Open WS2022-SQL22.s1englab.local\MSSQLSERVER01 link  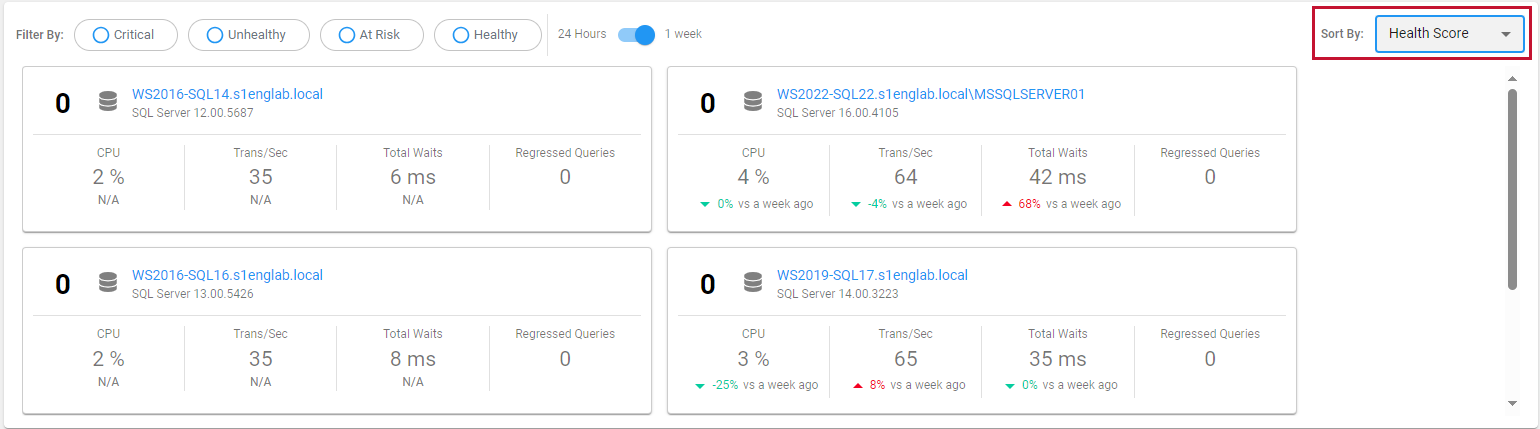[x=930, y=94]
